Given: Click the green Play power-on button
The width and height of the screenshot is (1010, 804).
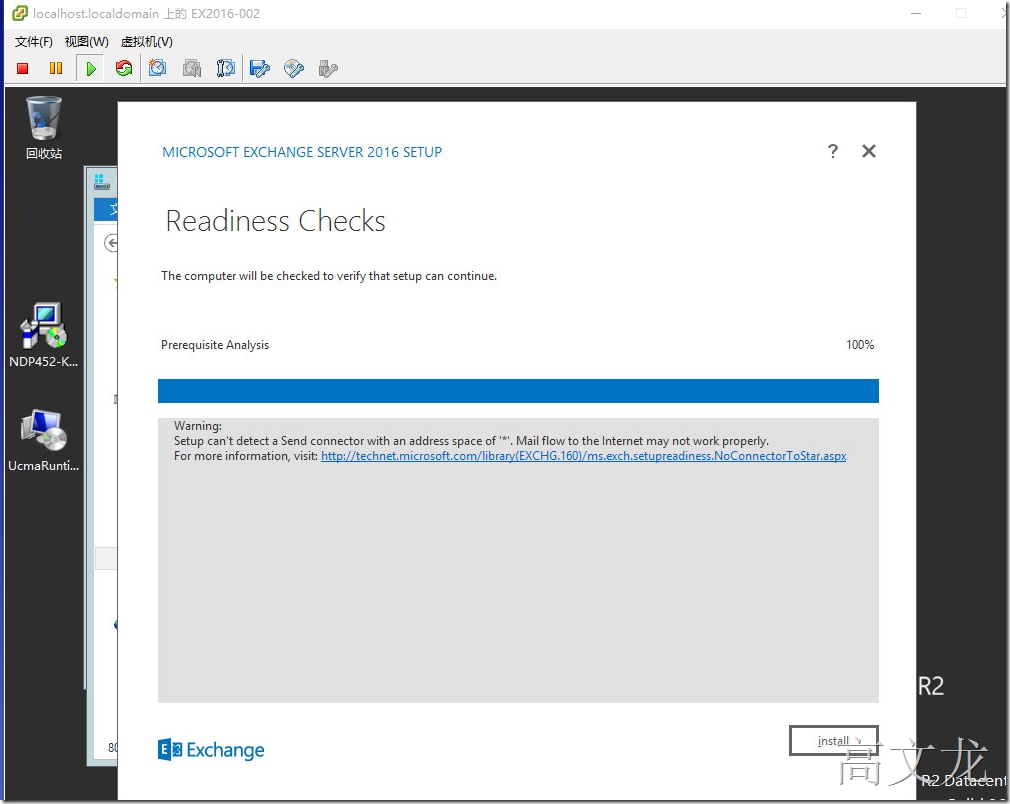Looking at the screenshot, I should [x=91, y=68].
